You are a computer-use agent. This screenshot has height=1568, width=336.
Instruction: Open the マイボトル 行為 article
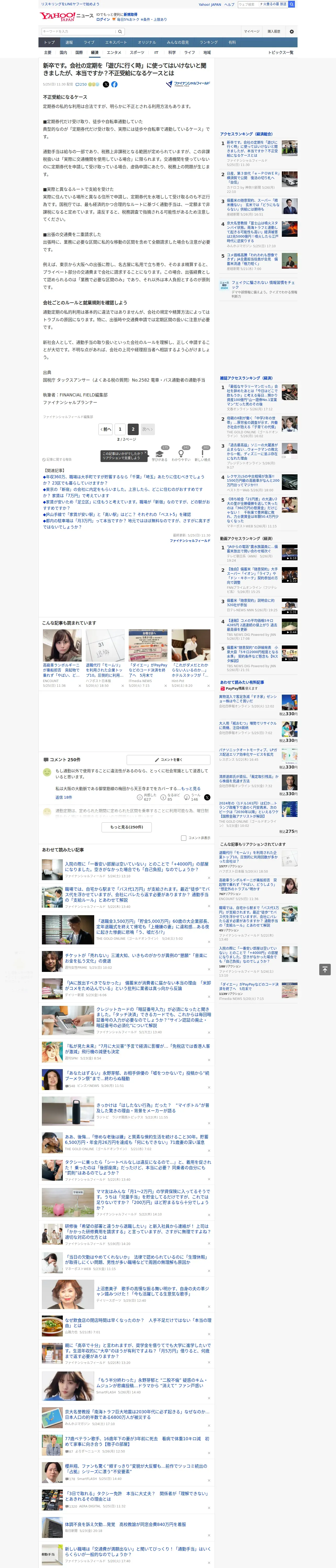pyautogui.click(x=153, y=1108)
